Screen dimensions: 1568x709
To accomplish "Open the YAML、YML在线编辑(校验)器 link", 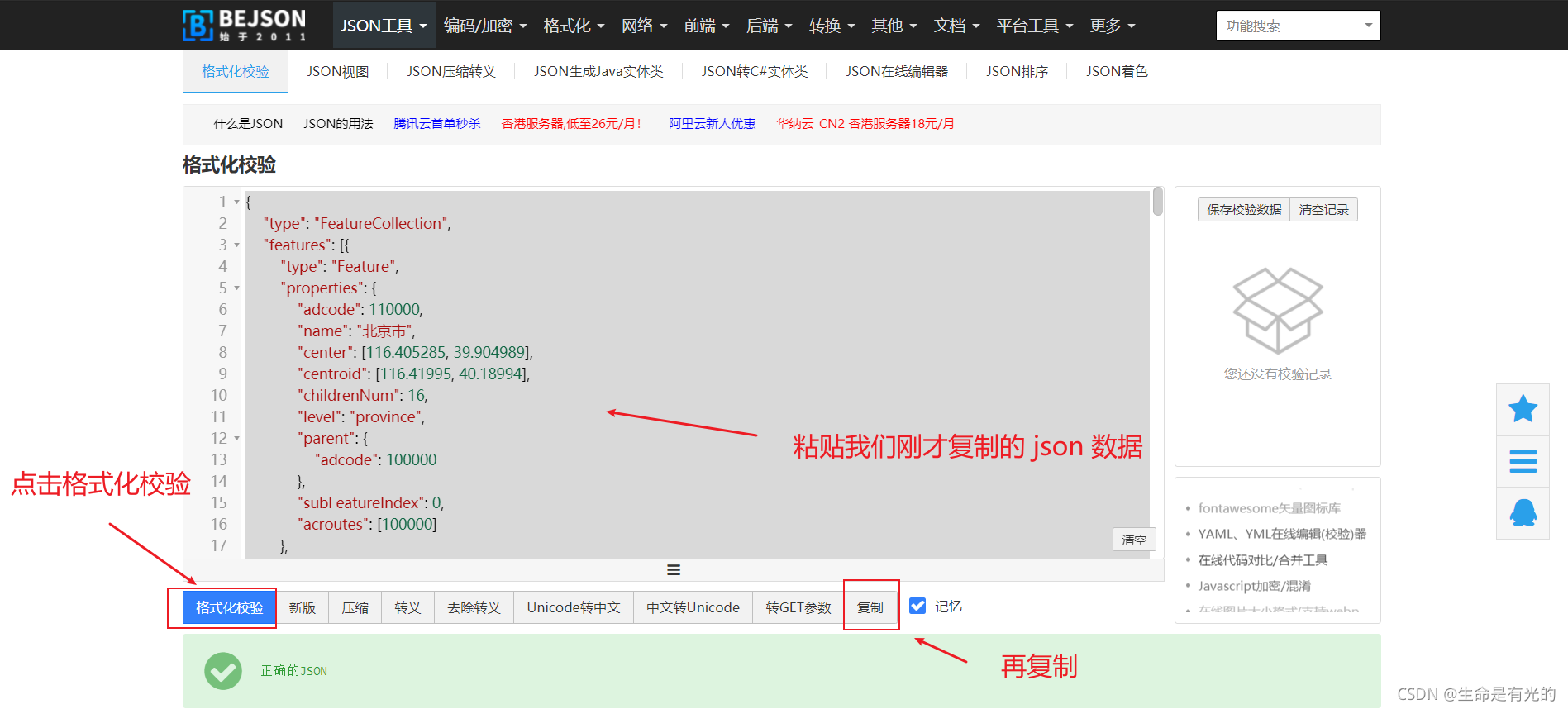I will pos(1282,534).
